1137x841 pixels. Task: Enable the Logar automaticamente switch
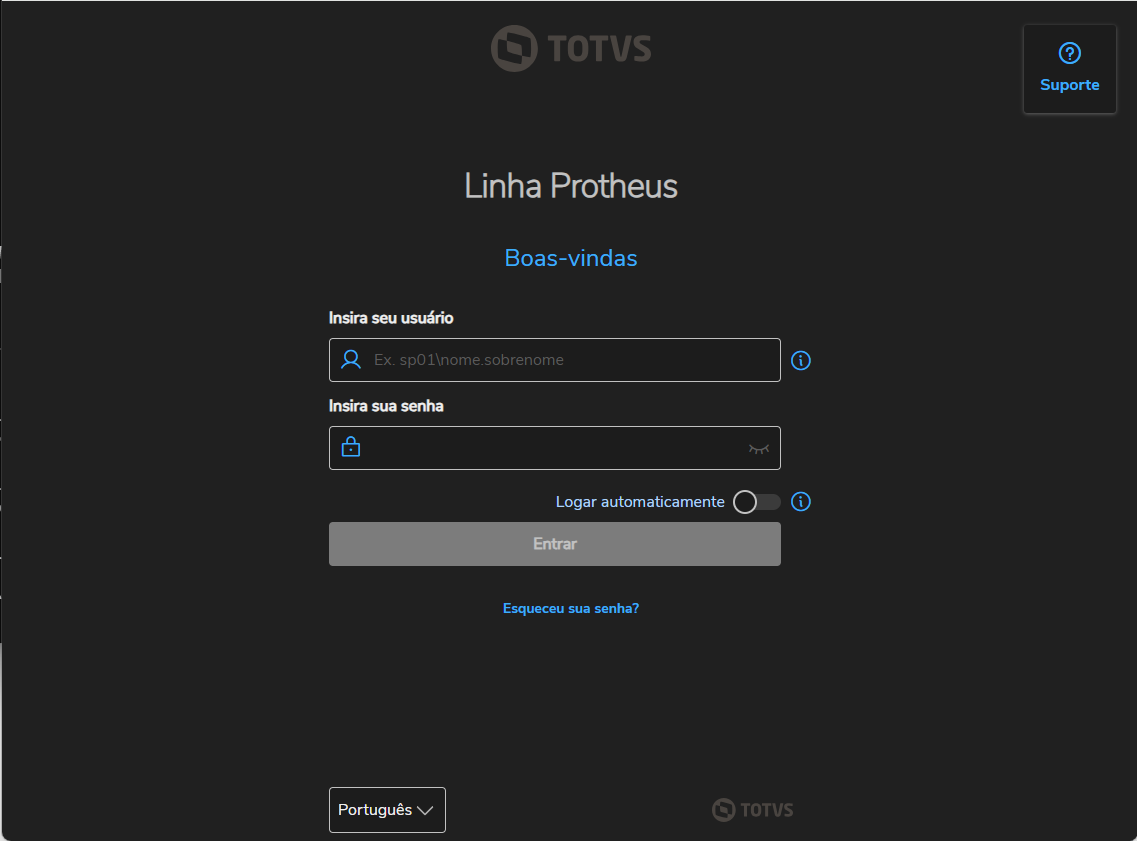tap(756, 502)
